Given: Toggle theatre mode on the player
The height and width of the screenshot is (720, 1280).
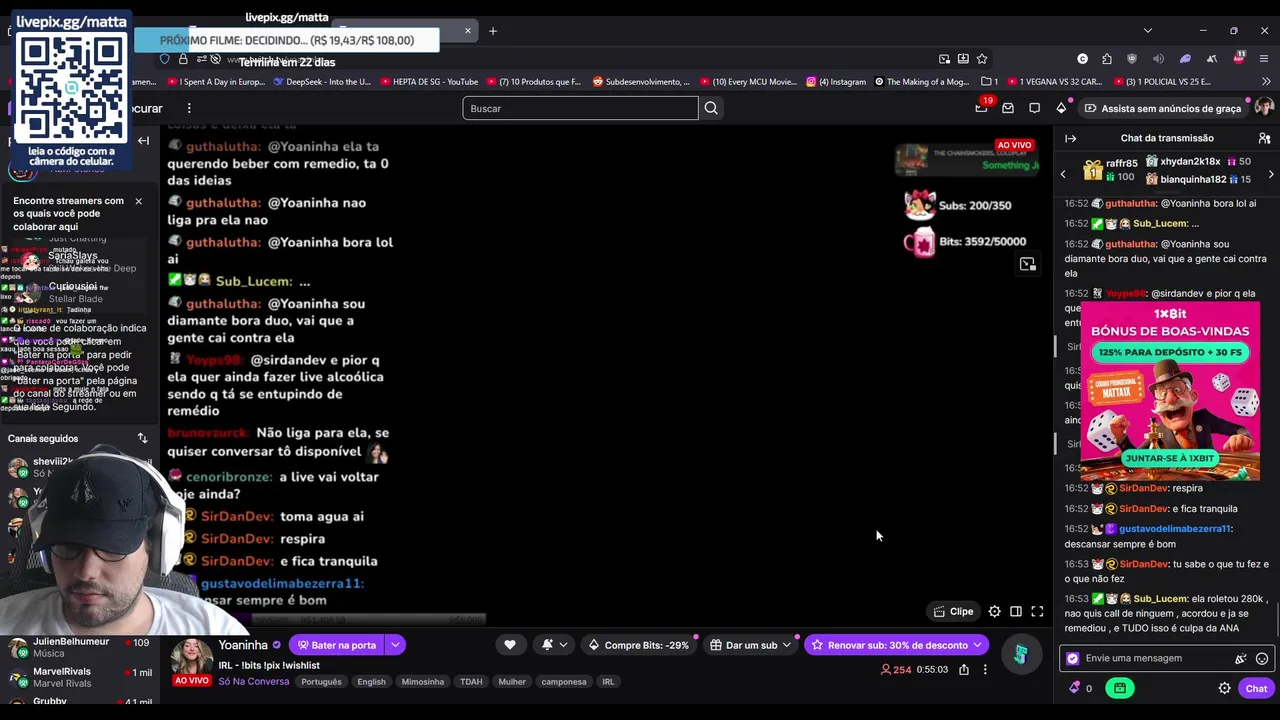Looking at the screenshot, I should (x=1016, y=612).
